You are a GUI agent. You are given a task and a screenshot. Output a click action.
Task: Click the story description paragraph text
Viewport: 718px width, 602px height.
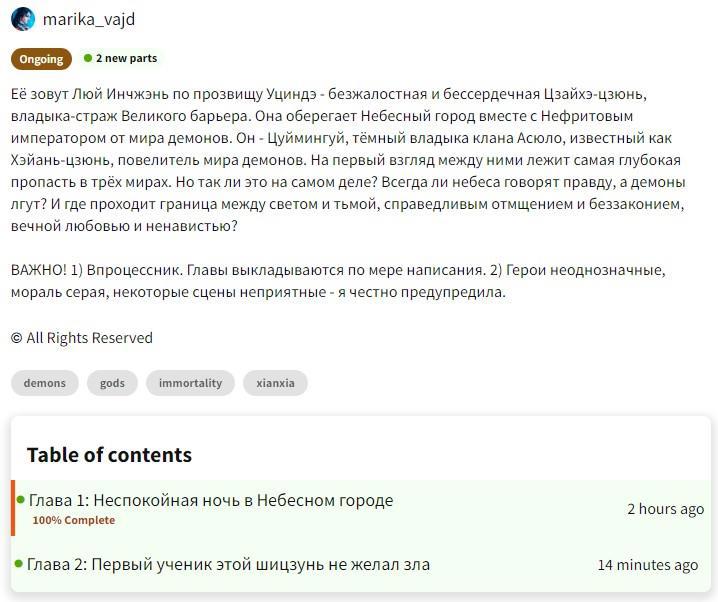click(350, 160)
